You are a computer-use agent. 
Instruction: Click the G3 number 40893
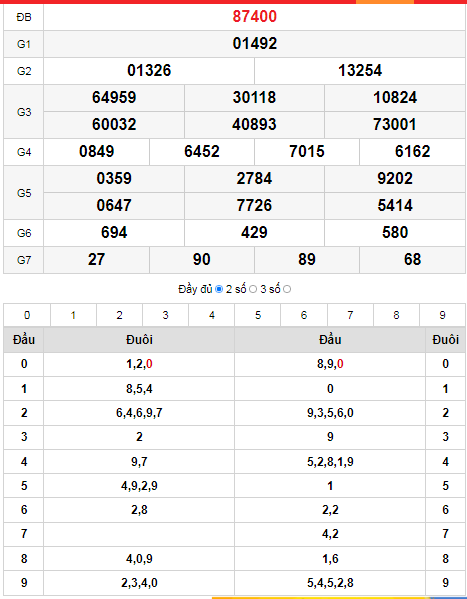pyautogui.click(x=254, y=125)
